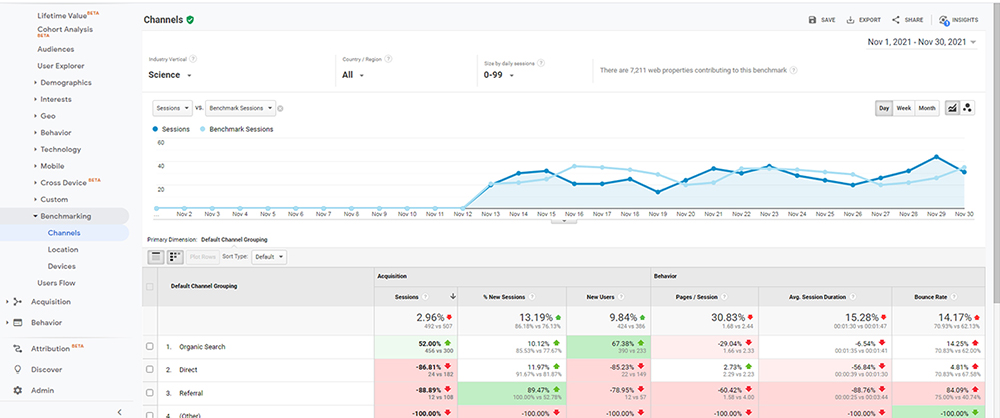Export the report data

pyautogui.click(x=864, y=20)
